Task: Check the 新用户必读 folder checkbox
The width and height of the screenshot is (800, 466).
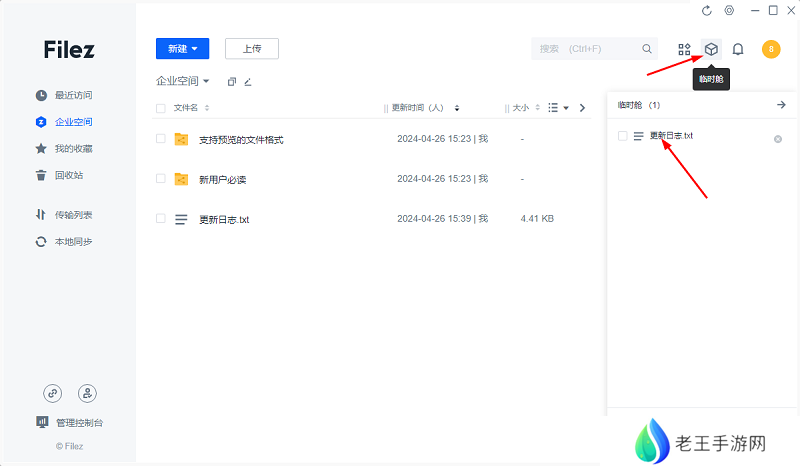Action: 161,179
